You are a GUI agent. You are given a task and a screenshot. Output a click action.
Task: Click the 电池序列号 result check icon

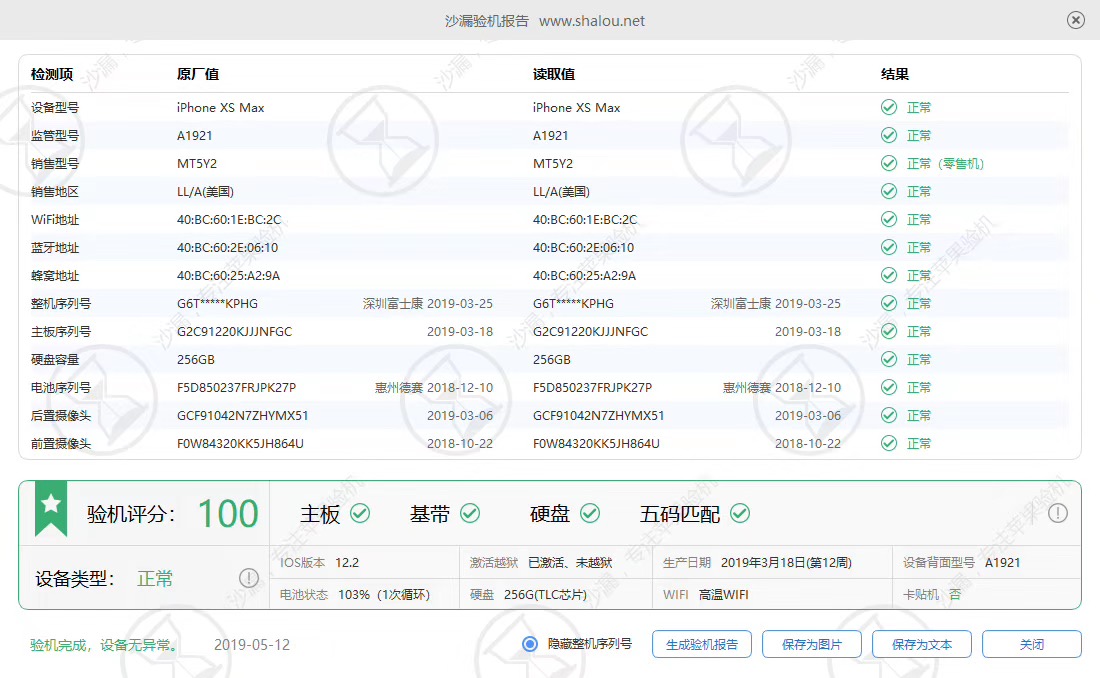click(x=889, y=387)
